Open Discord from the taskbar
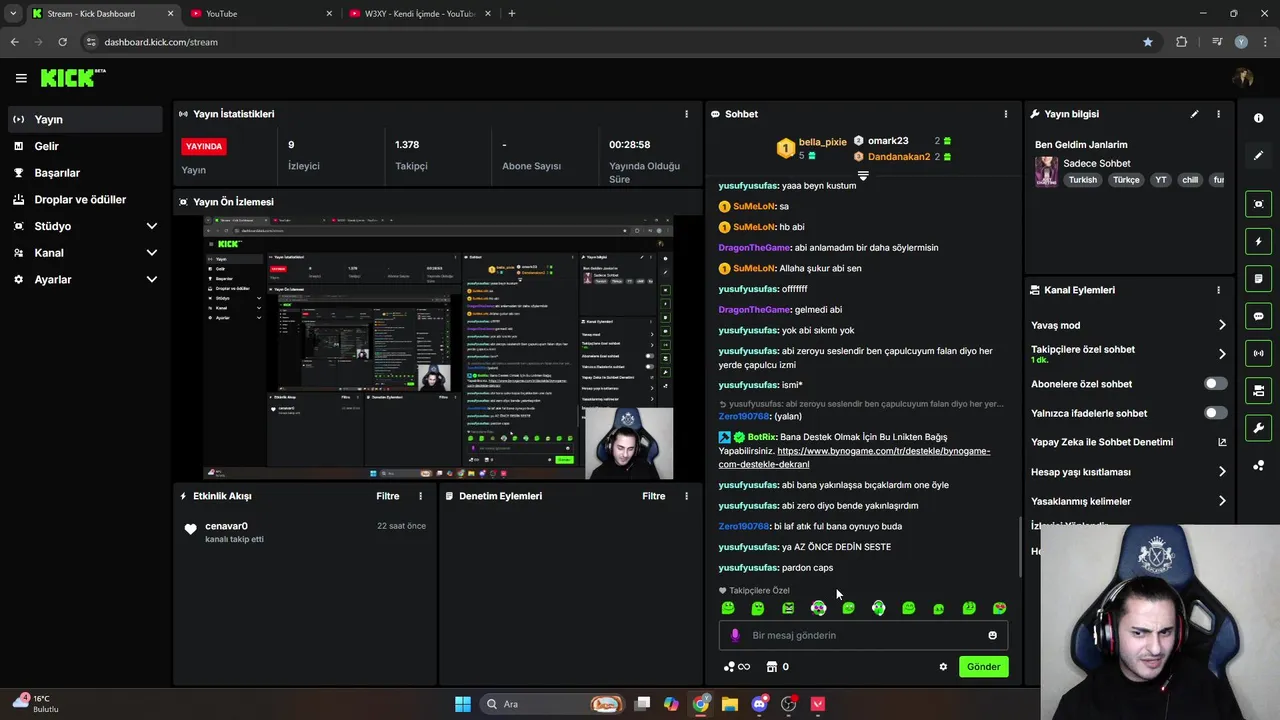Image resolution: width=1280 pixels, height=720 pixels. (759, 704)
